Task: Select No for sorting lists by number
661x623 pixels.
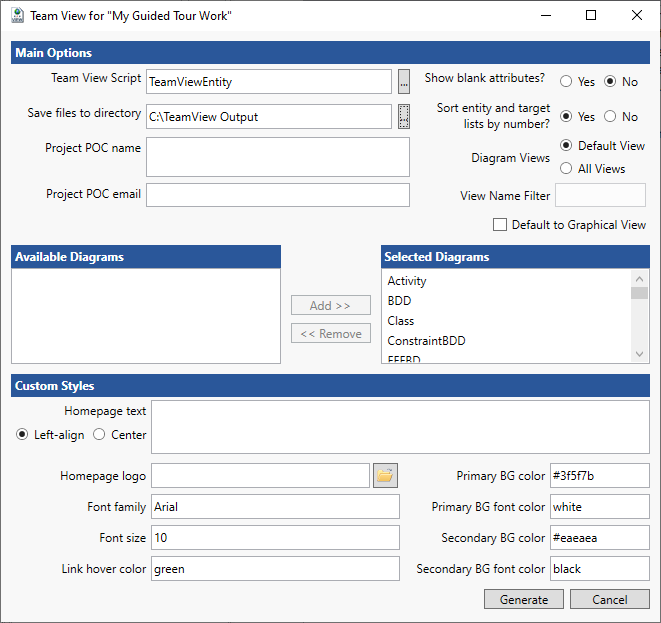Action: 610,117
